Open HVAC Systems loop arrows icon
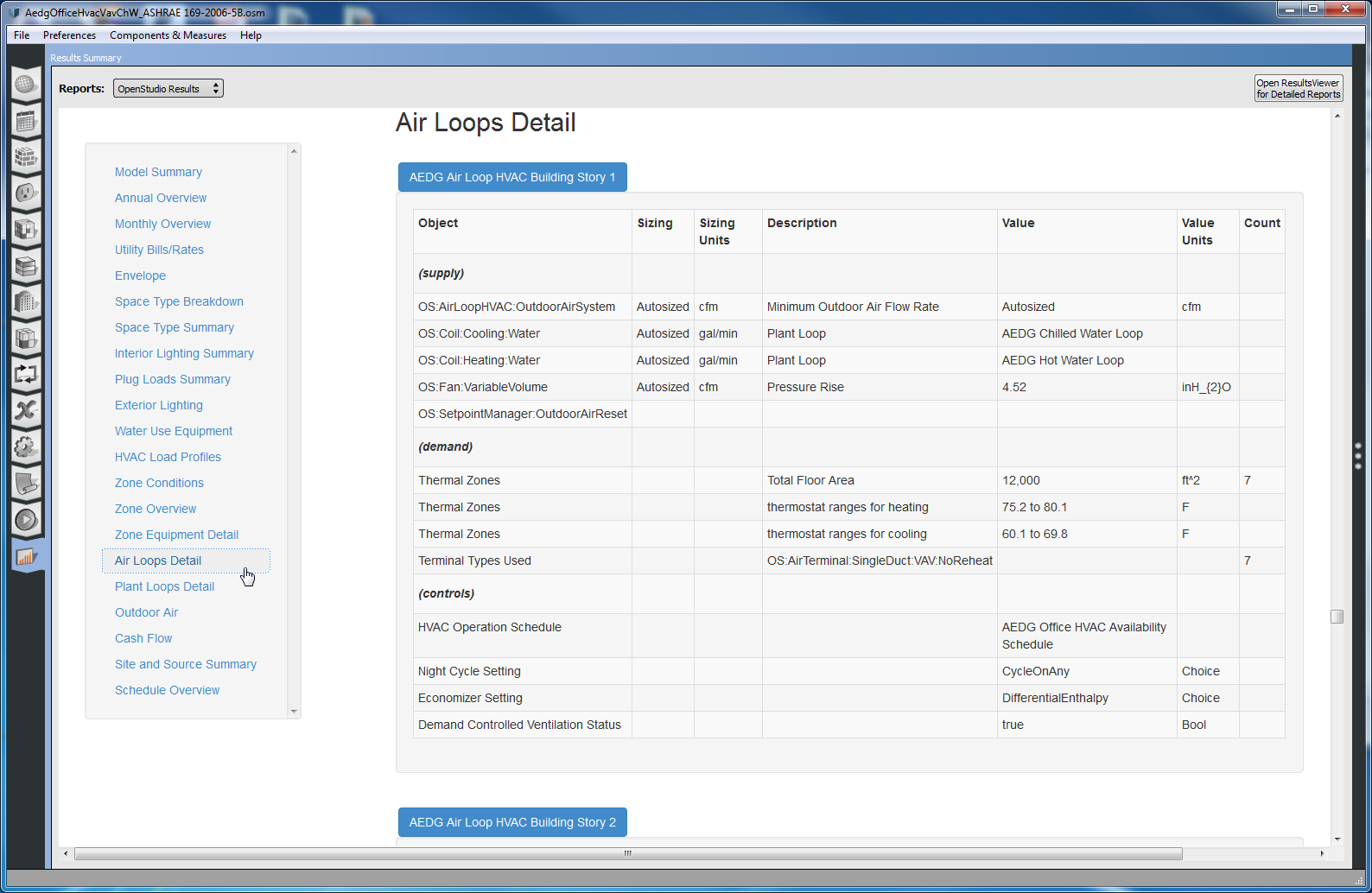This screenshot has width=1372, height=893. click(x=26, y=374)
